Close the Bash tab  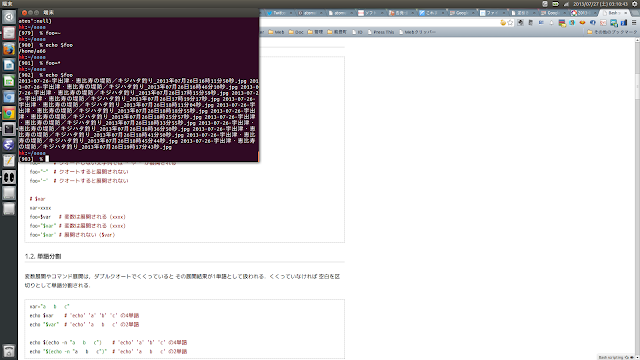coord(626,13)
